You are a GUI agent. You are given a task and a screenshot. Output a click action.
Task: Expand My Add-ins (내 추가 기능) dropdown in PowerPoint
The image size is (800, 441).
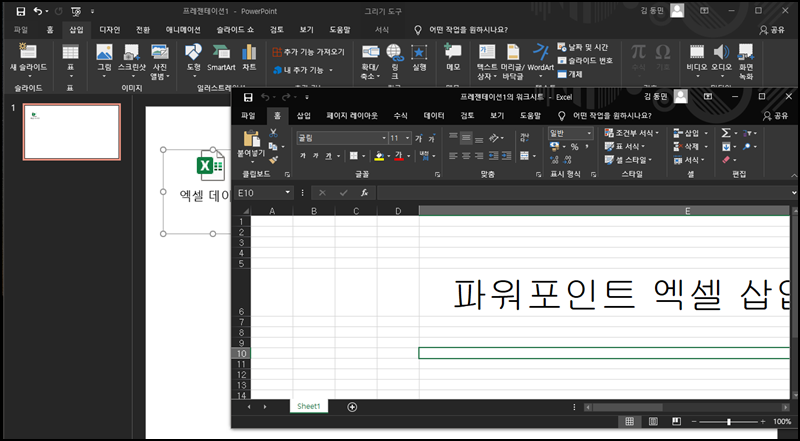(x=331, y=70)
